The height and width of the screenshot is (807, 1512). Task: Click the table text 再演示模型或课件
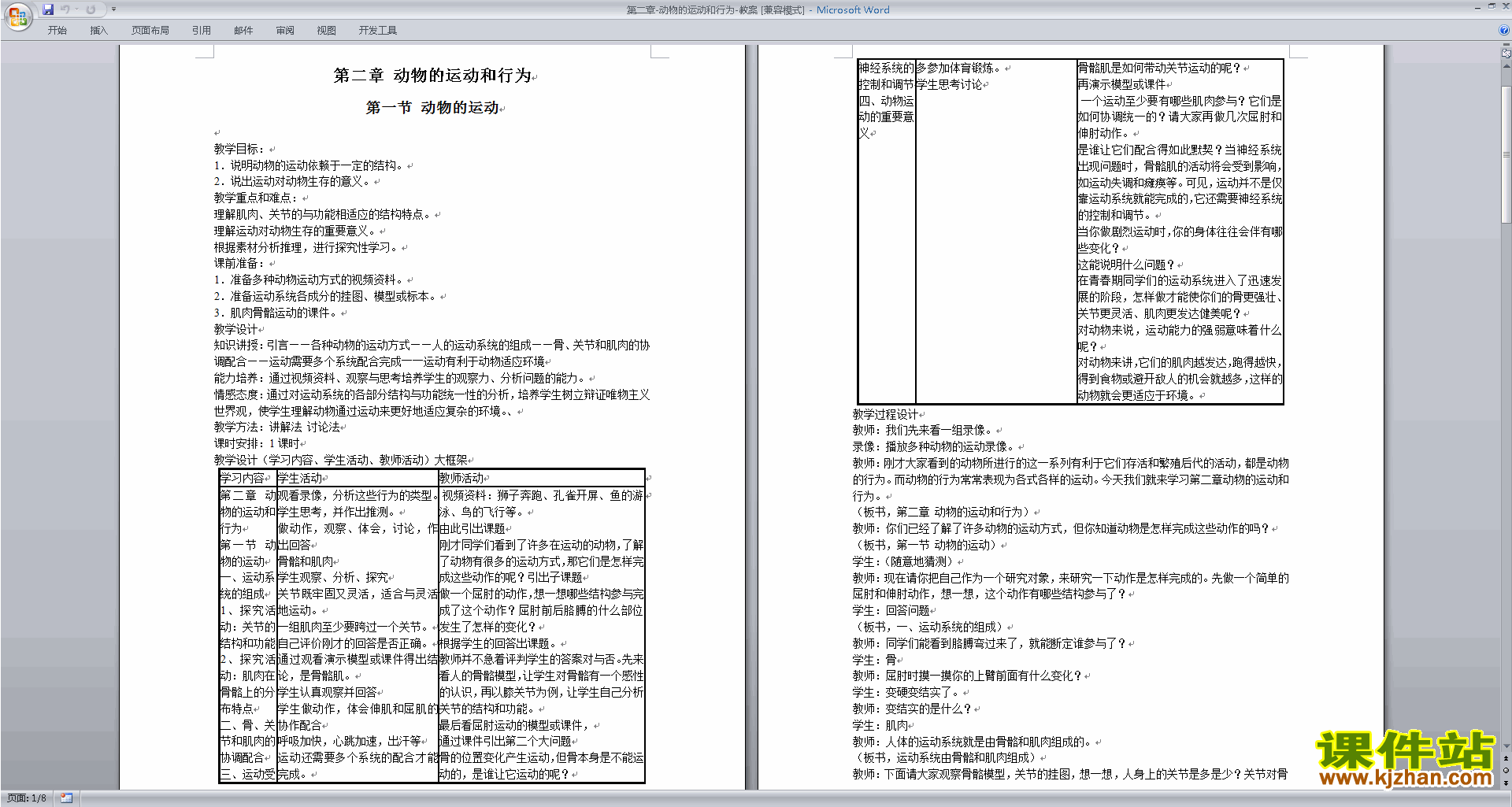1121,84
